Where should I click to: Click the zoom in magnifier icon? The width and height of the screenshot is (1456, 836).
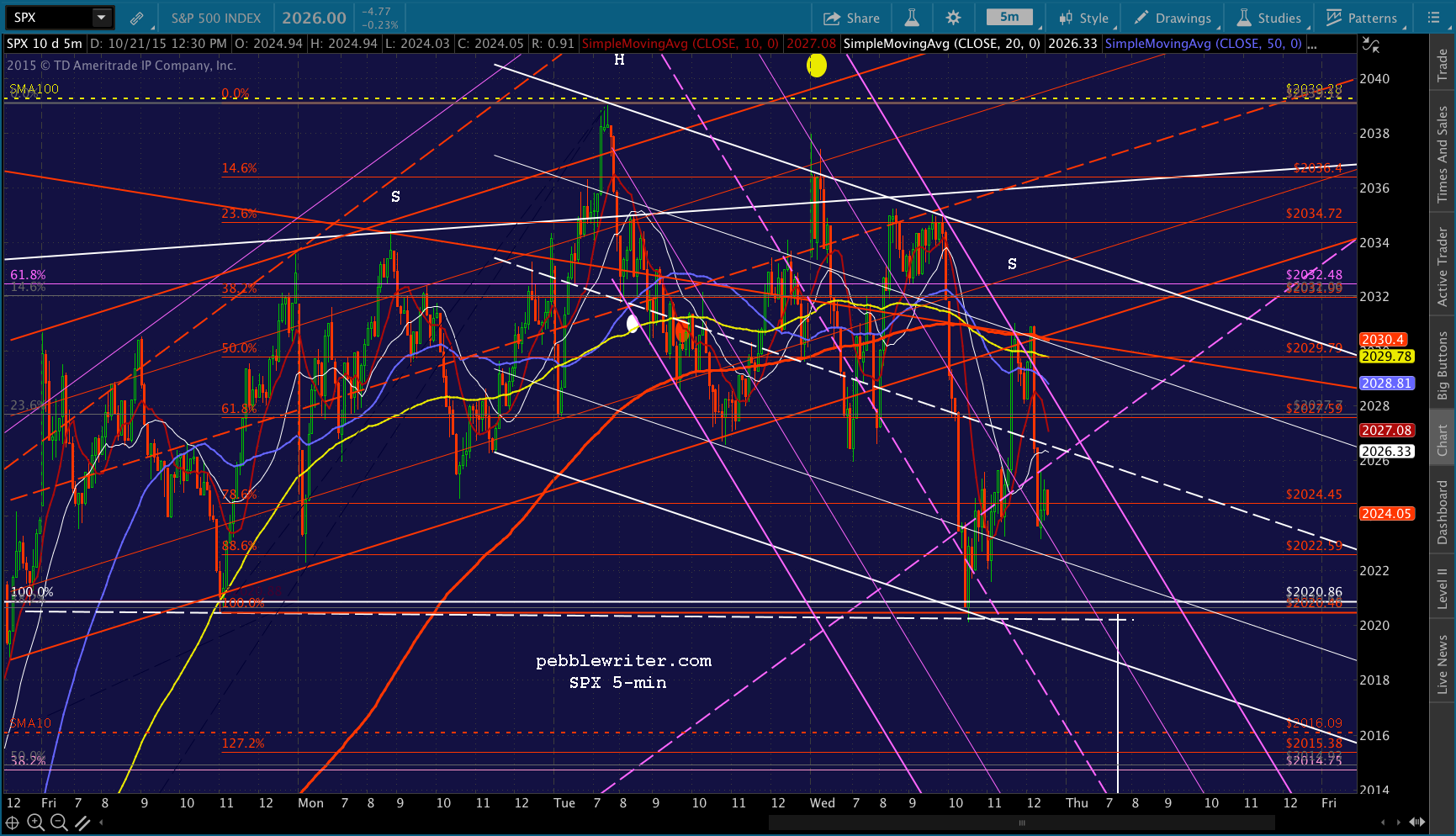coord(35,823)
